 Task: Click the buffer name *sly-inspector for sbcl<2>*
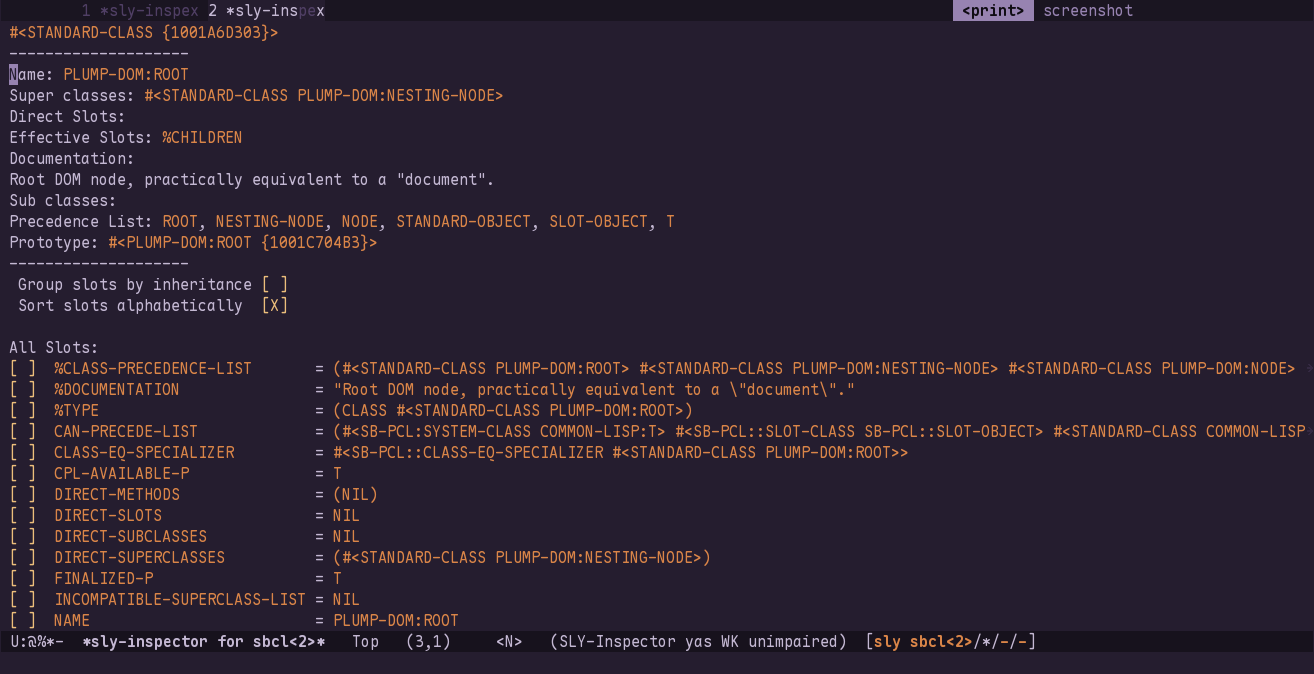click(204, 641)
